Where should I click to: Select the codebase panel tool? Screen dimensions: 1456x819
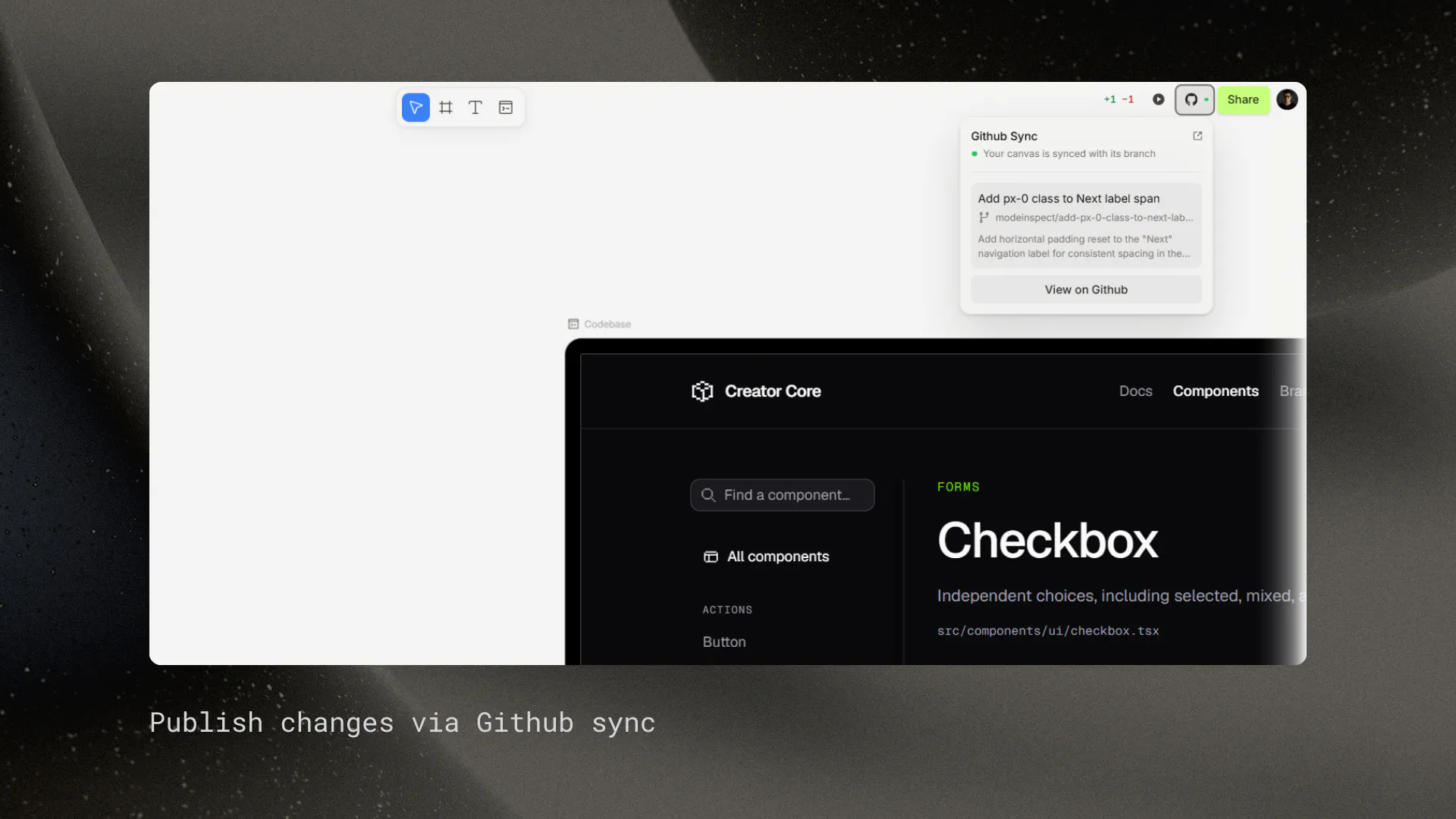pyautogui.click(x=506, y=108)
